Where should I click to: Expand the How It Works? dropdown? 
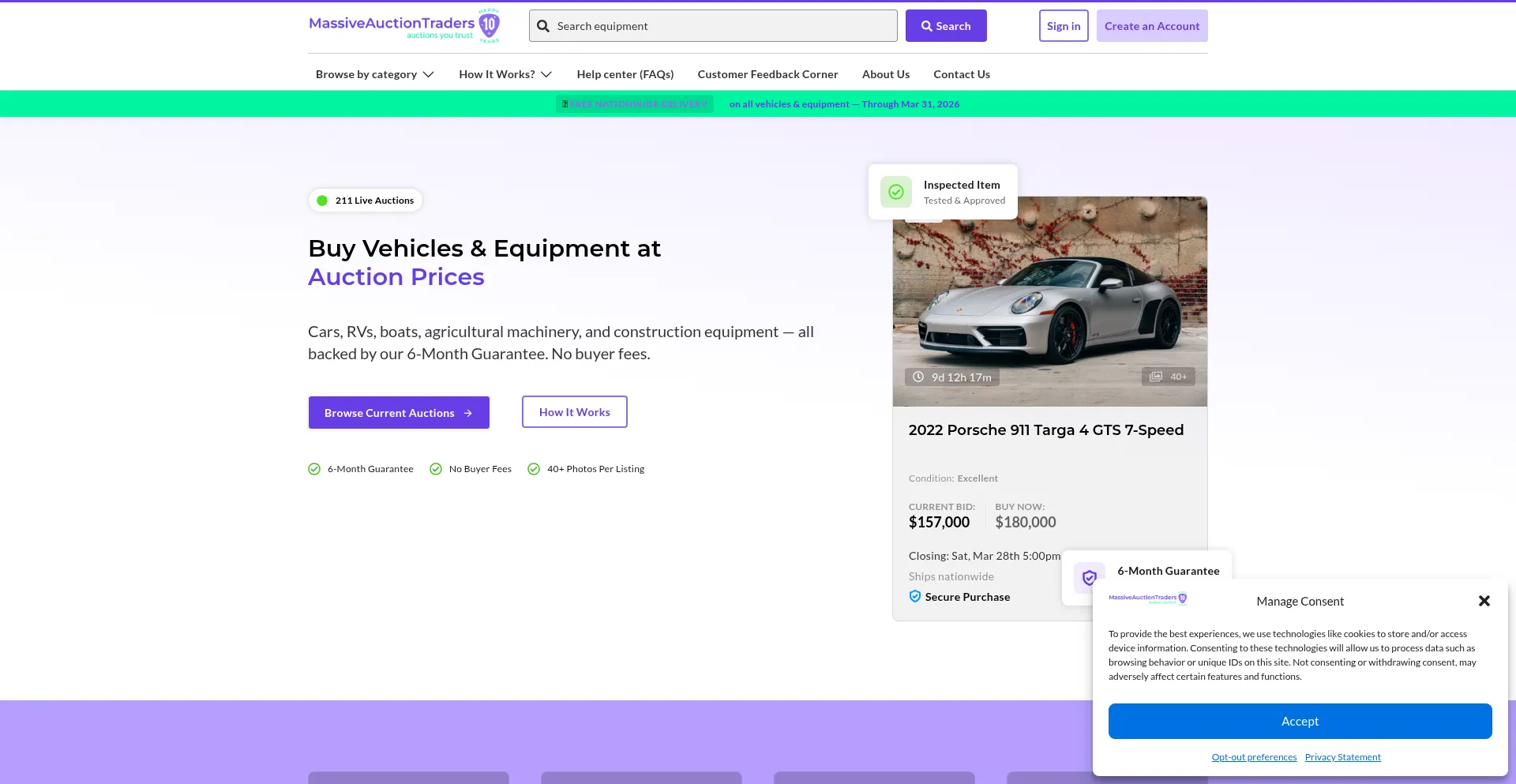(x=505, y=74)
